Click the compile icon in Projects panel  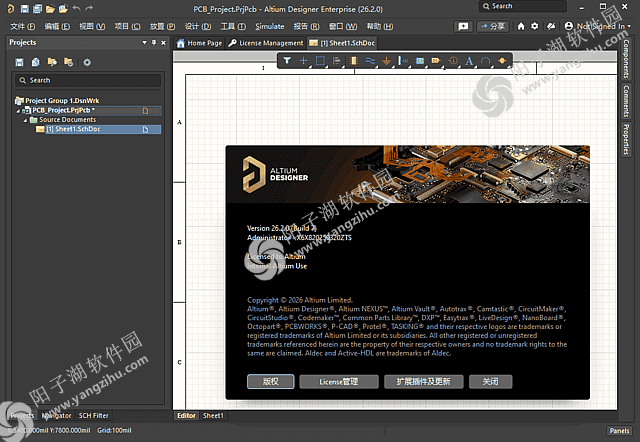pyautogui.click(x=36, y=62)
